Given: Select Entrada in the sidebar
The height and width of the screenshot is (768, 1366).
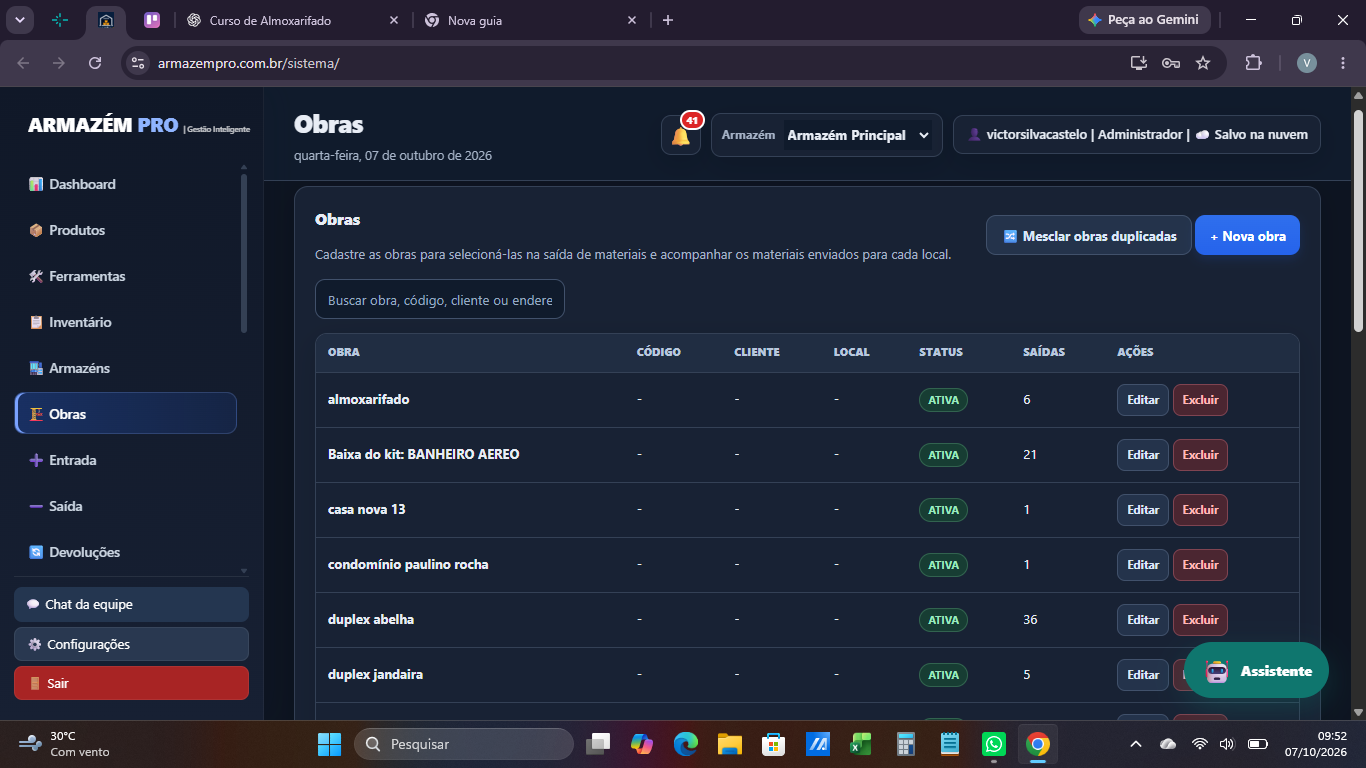Looking at the screenshot, I should tap(126, 460).
